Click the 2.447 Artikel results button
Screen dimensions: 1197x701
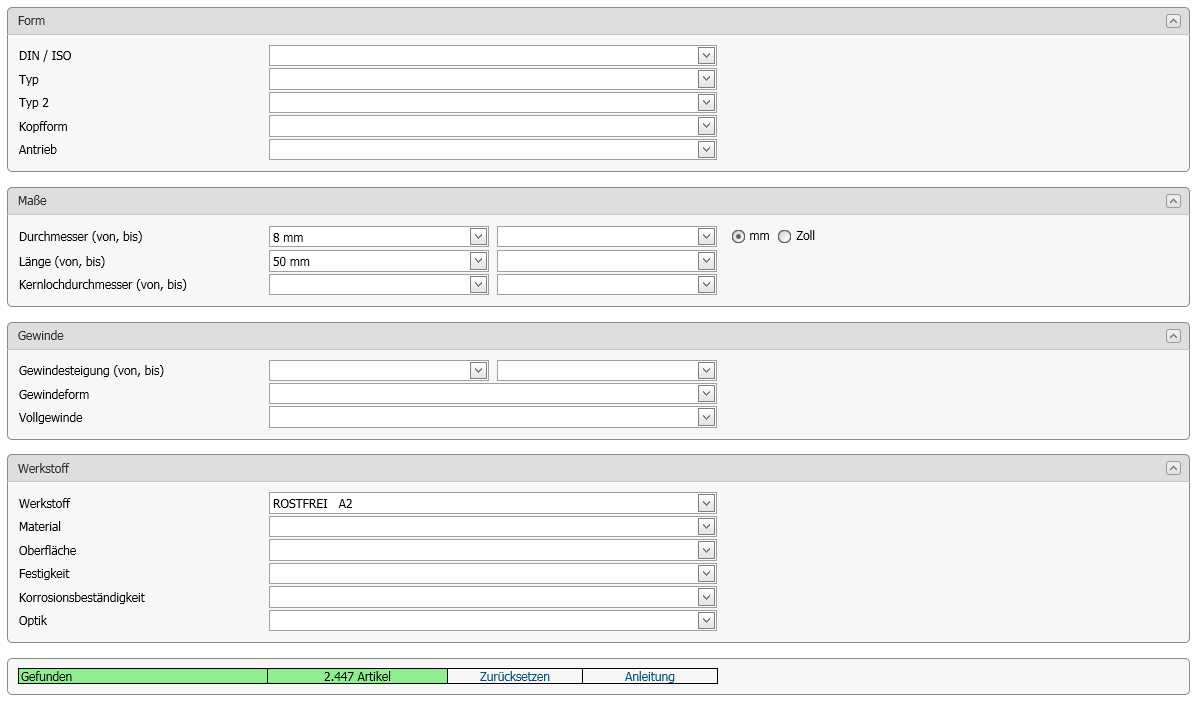357,677
